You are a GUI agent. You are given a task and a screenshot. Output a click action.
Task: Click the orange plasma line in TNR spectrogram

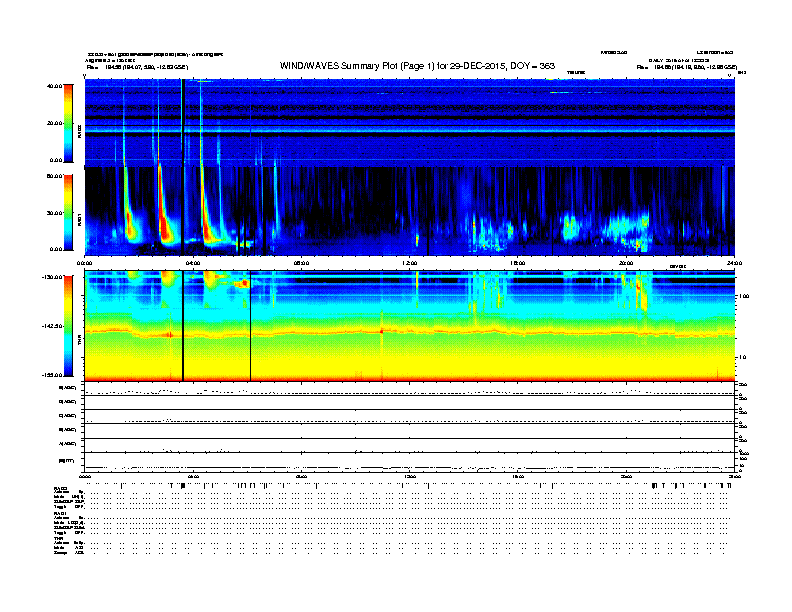click(450, 329)
